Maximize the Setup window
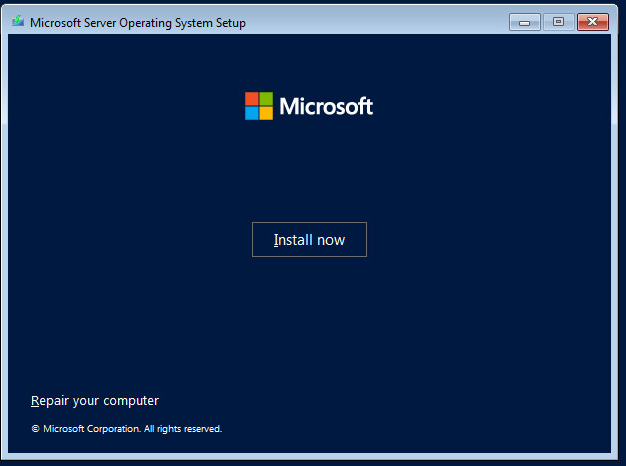This screenshot has width=626, height=466. pyautogui.click(x=559, y=22)
